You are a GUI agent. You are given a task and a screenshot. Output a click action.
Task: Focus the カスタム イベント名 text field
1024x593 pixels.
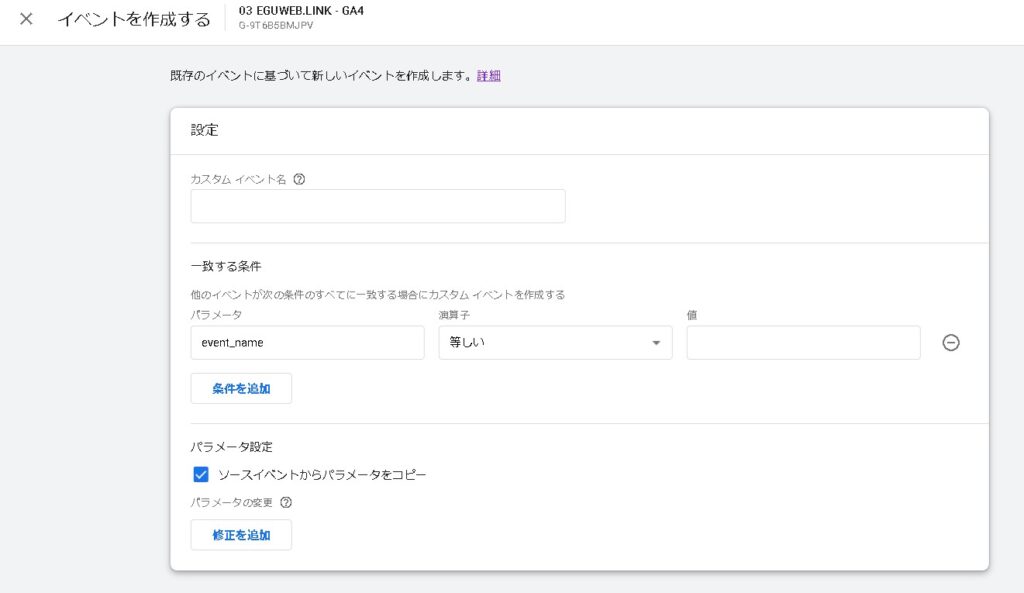pos(378,206)
